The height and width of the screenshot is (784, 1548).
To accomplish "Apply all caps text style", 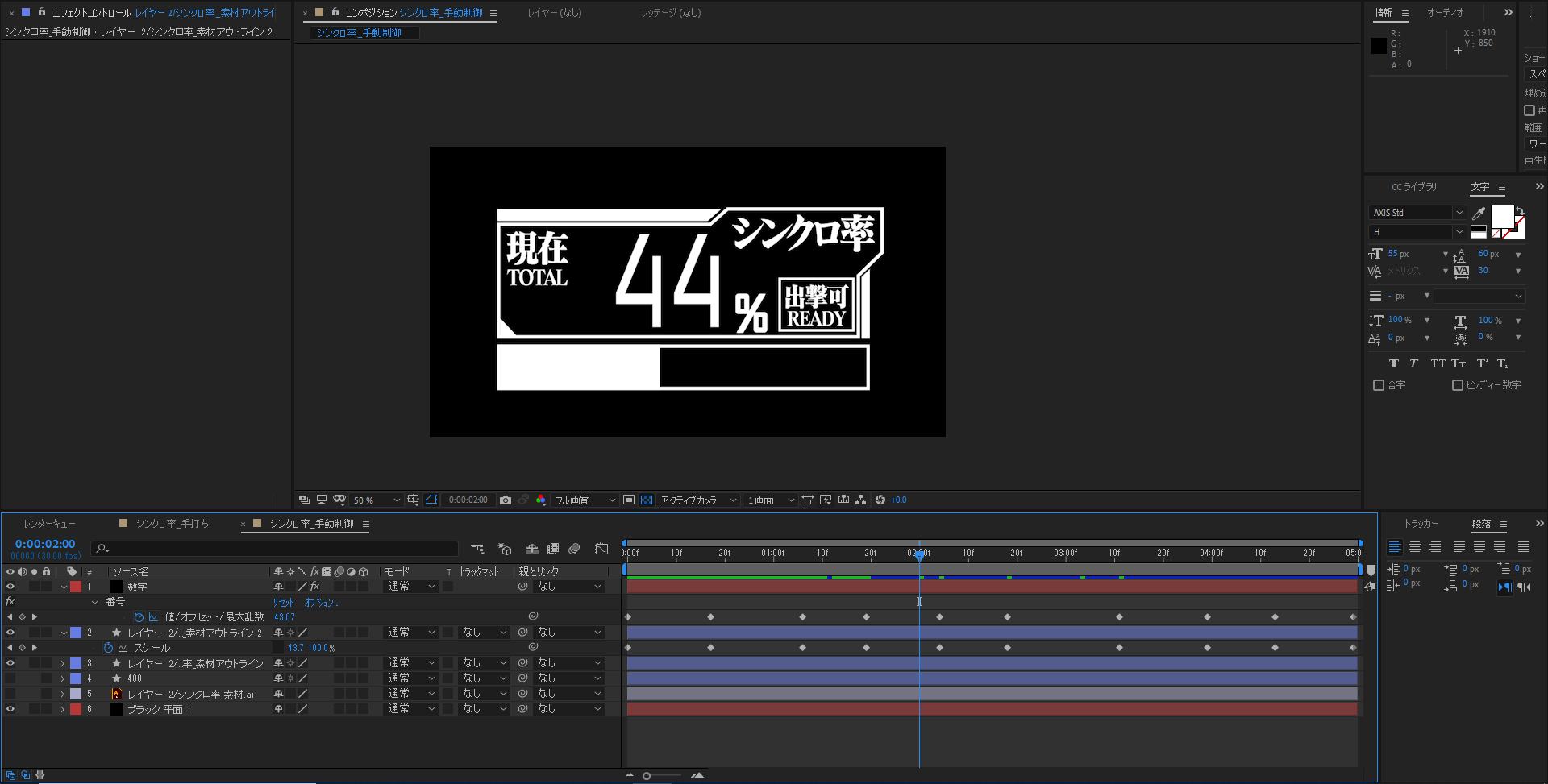I will [1438, 363].
